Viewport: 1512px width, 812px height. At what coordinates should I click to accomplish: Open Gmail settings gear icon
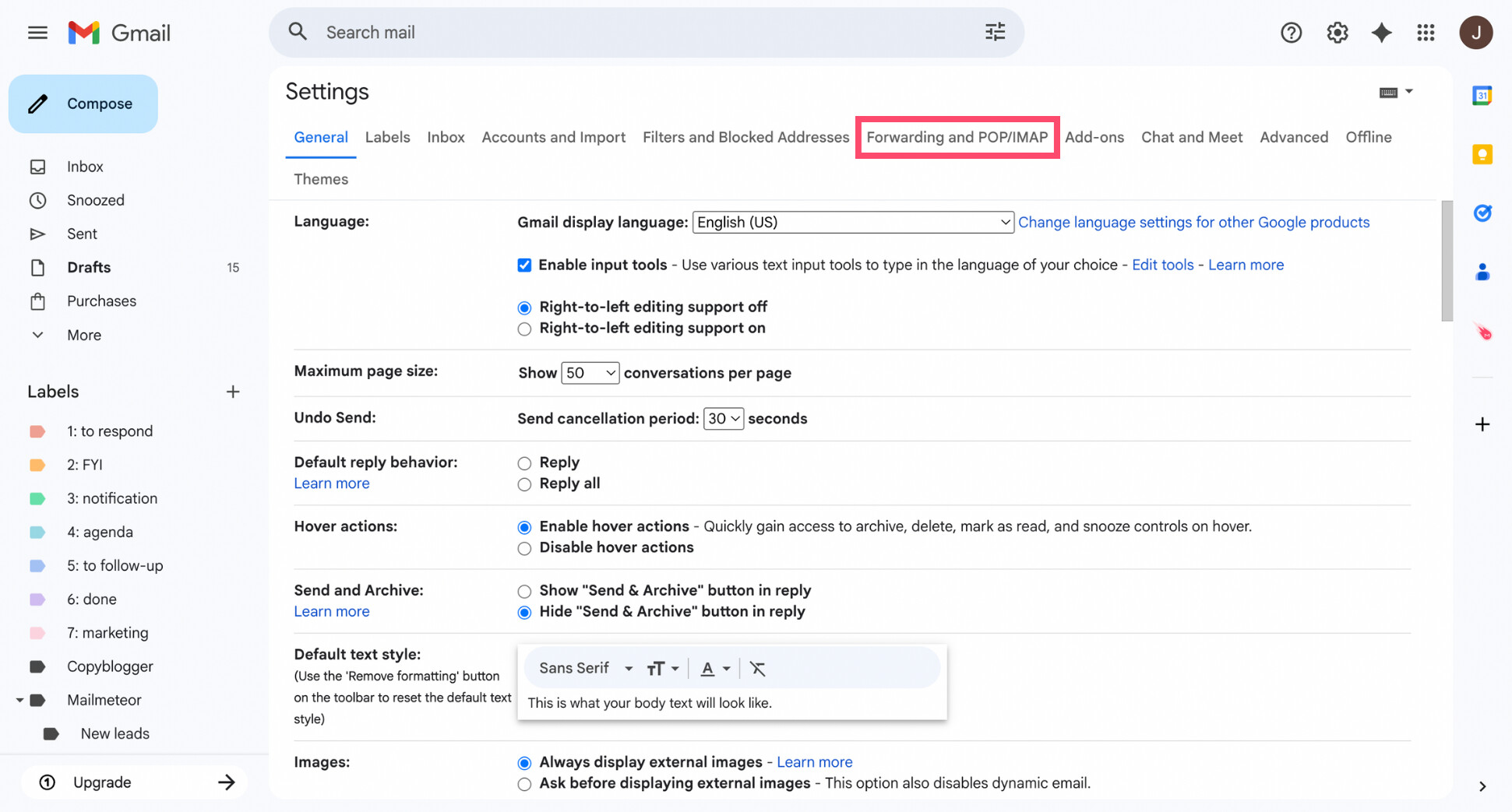click(x=1337, y=32)
